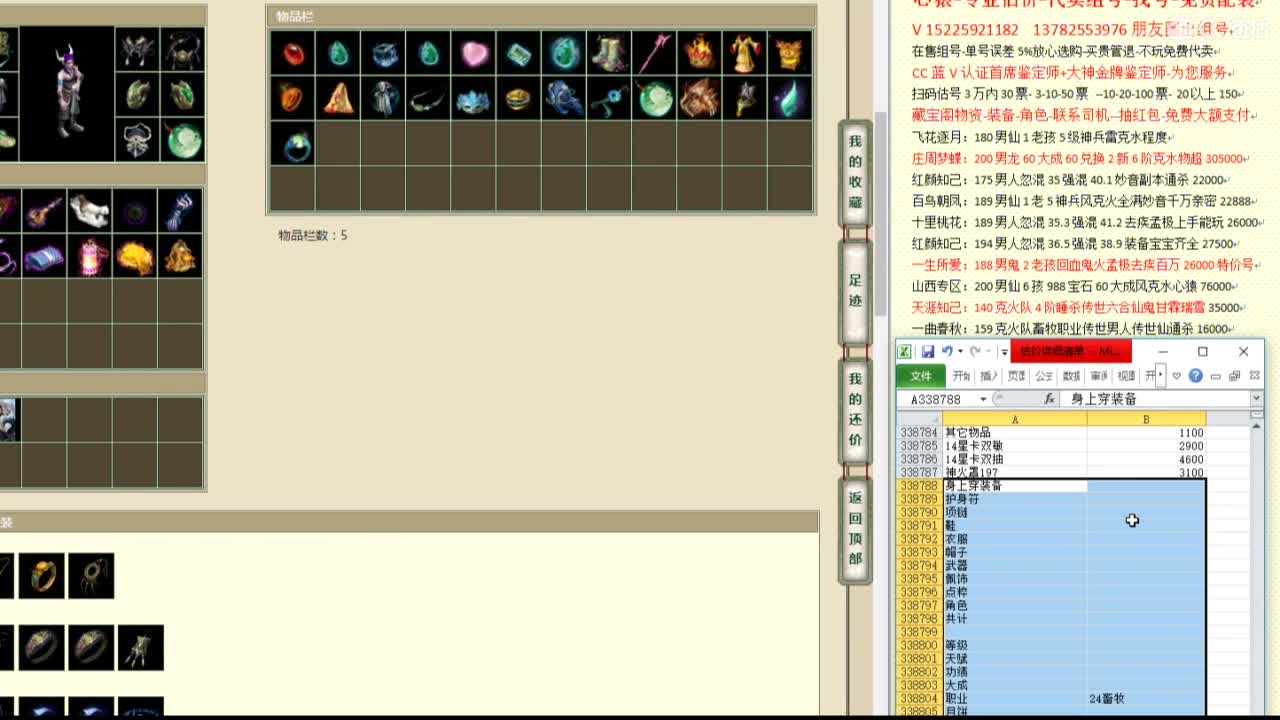Select the orange pumpkin item
The image size is (1280, 720).
(293, 98)
